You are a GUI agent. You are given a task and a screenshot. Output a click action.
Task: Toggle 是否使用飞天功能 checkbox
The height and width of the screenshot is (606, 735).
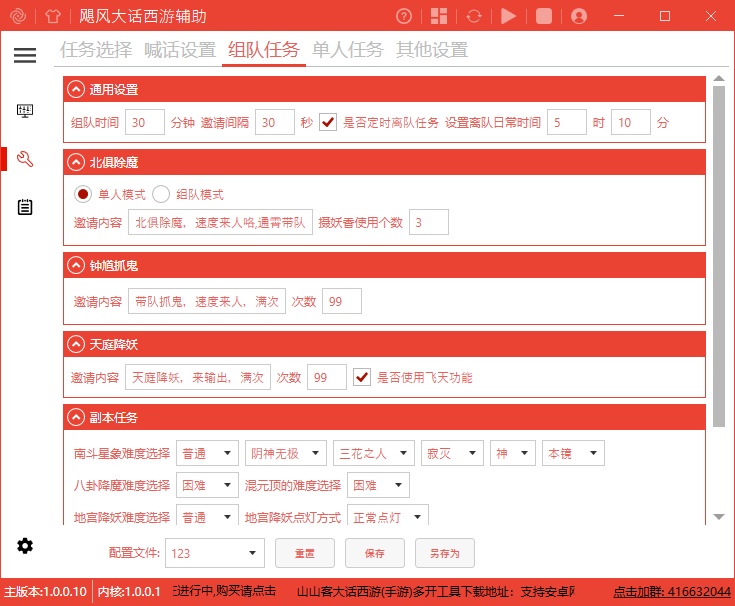[362, 377]
